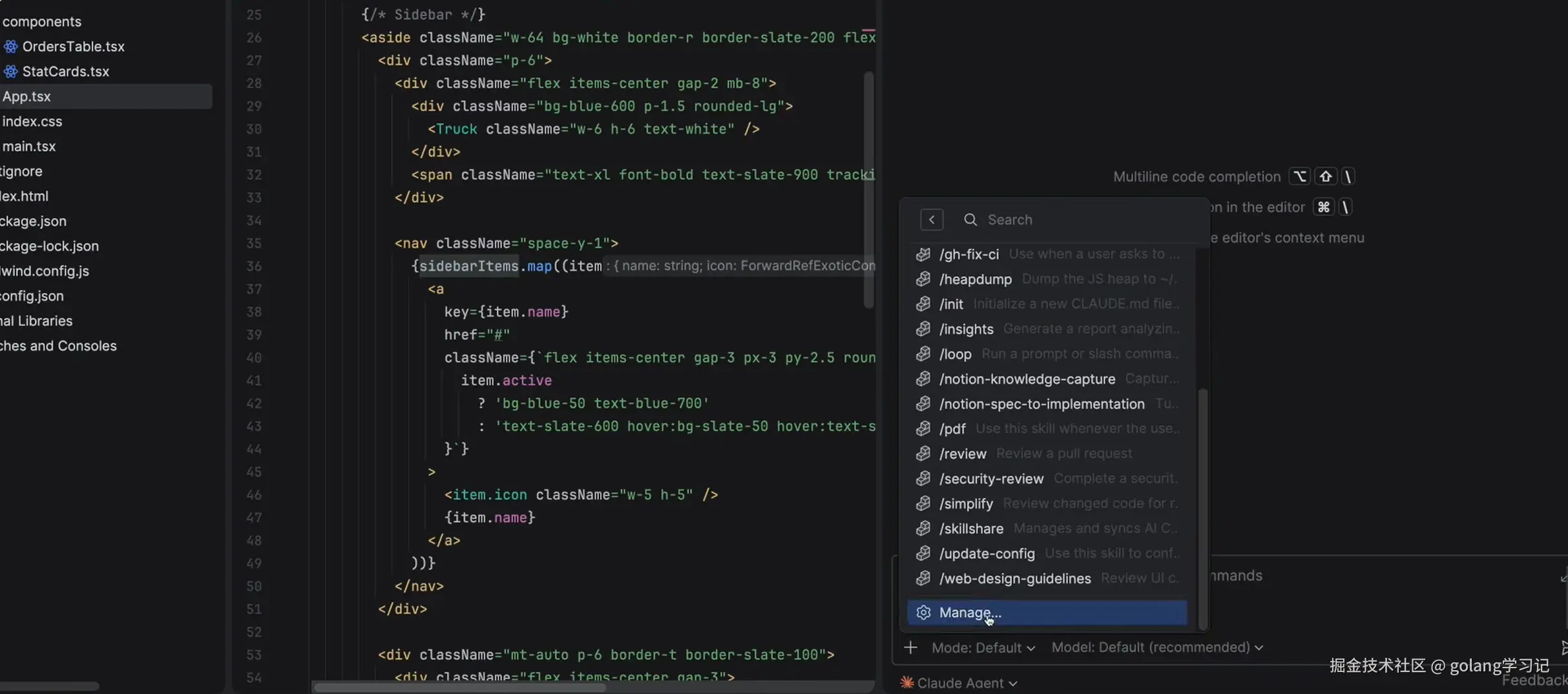The image size is (1568, 694).
Task: Open OrdersTable.tsx in the project tree
Action: coord(73,47)
